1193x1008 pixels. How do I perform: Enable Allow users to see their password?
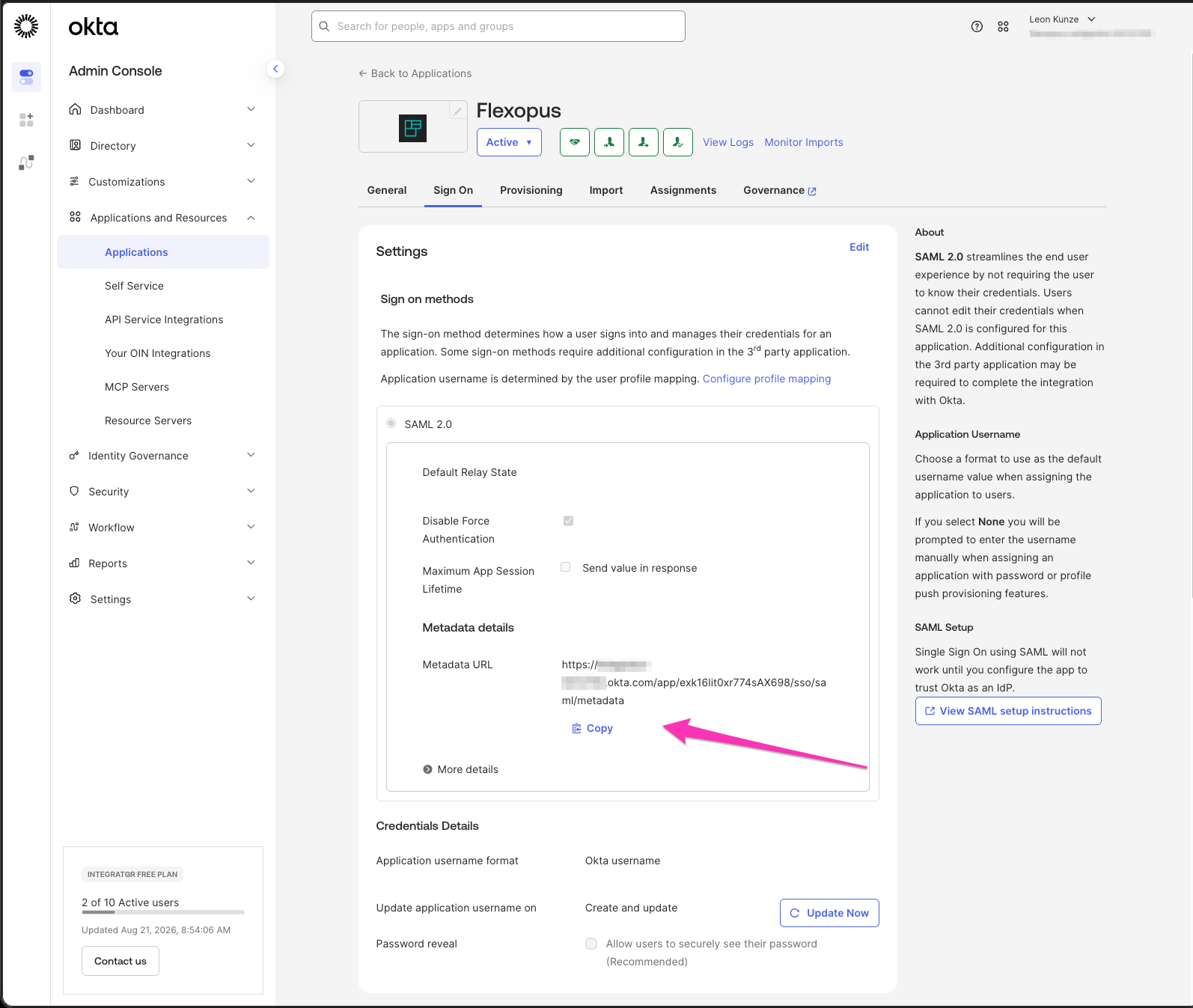pos(591,944)
